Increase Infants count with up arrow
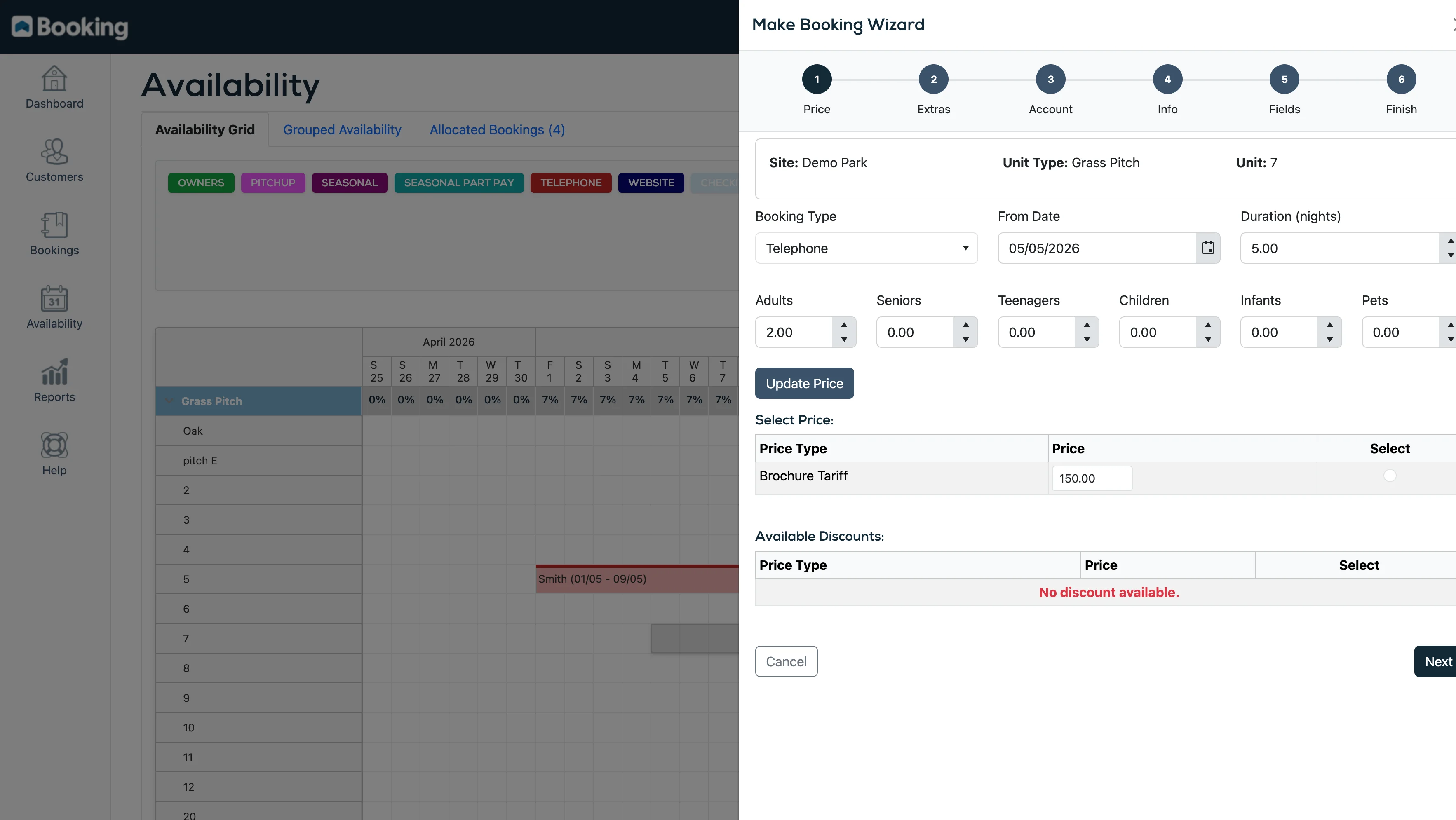Viewport: 1456px width, 820px height. pyautogui.click(x=1329, y=325)
